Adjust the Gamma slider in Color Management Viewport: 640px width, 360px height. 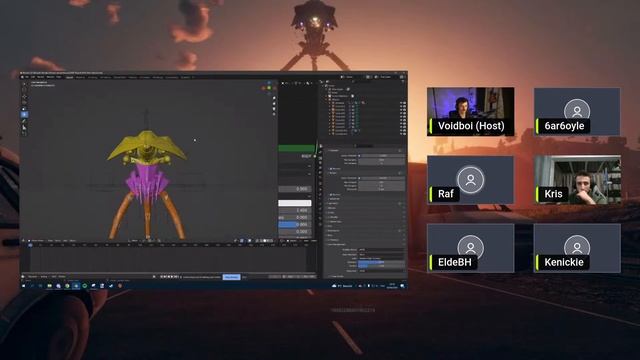(x=381, y=266)
